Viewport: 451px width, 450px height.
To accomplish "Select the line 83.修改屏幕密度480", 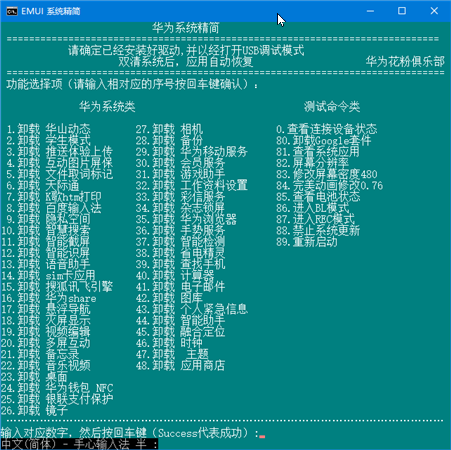I will [x=327, y=174].
